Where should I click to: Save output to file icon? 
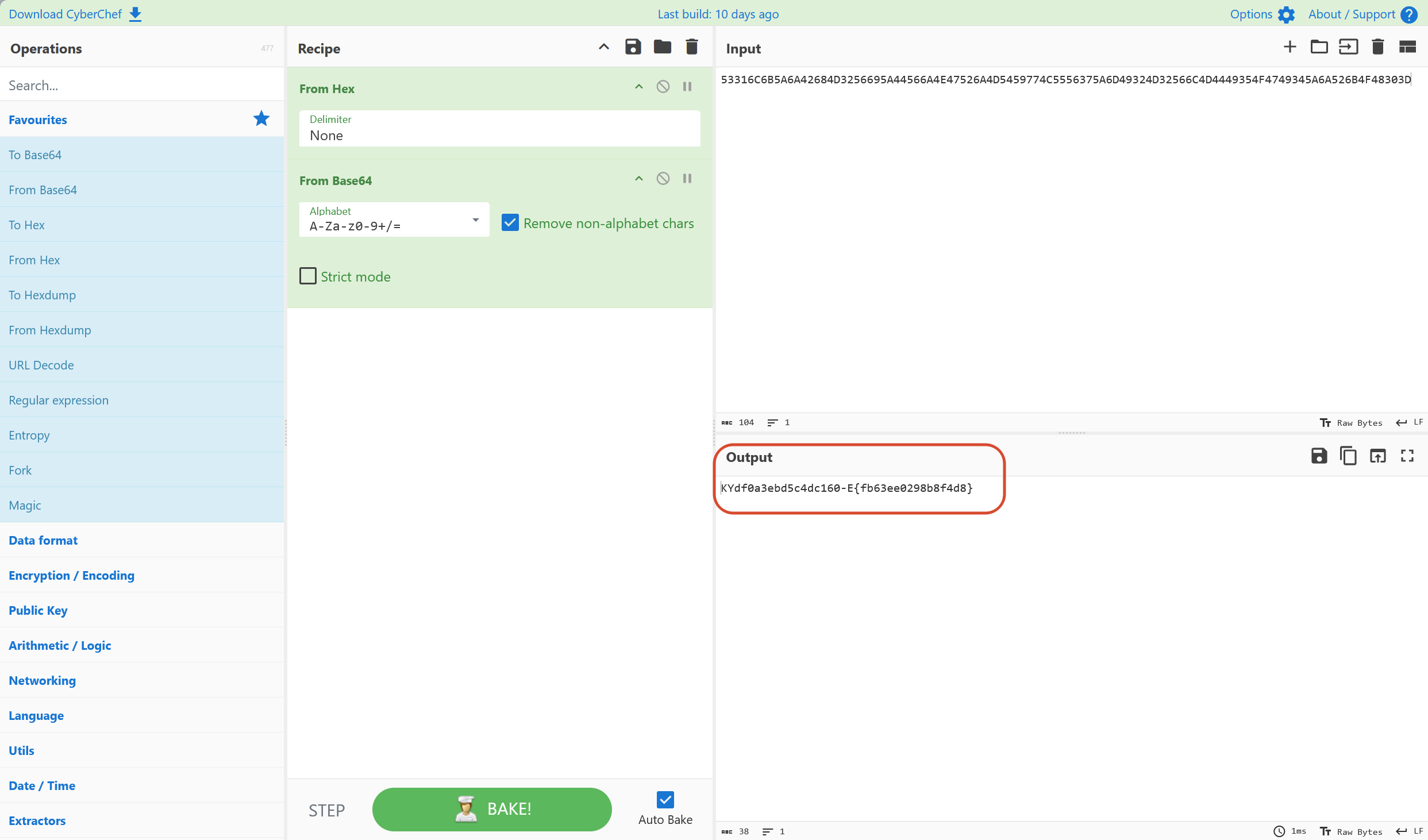click(x=1319, y=456)
